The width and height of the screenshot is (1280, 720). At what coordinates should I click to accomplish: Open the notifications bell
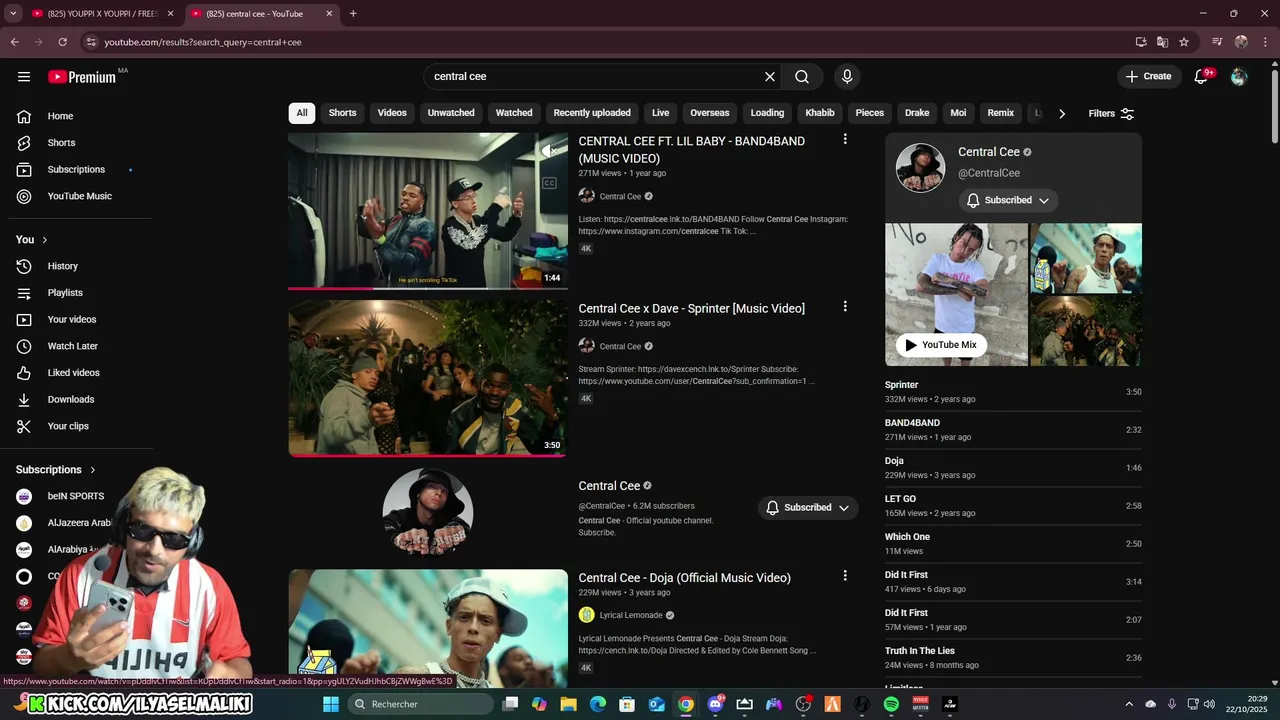click(x=1202, y=77)
